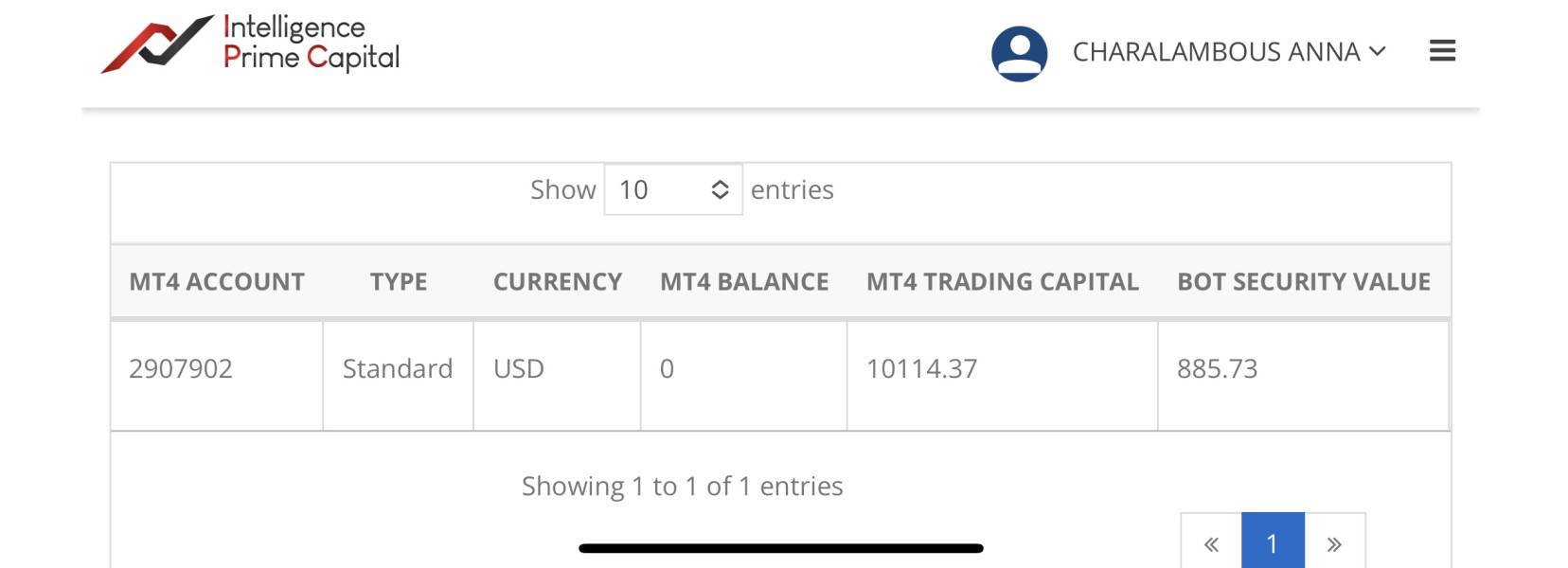Sort by MT4 ACCOUNT column header
The width and height of the screenshot is (1568, 568).
(x=217, y=282)
